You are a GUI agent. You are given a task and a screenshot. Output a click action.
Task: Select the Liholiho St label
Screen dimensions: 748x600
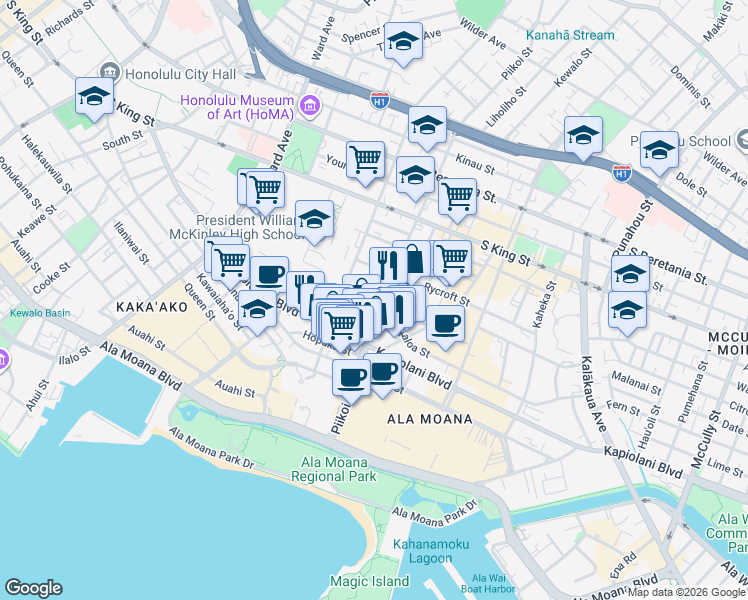point(506,107)
